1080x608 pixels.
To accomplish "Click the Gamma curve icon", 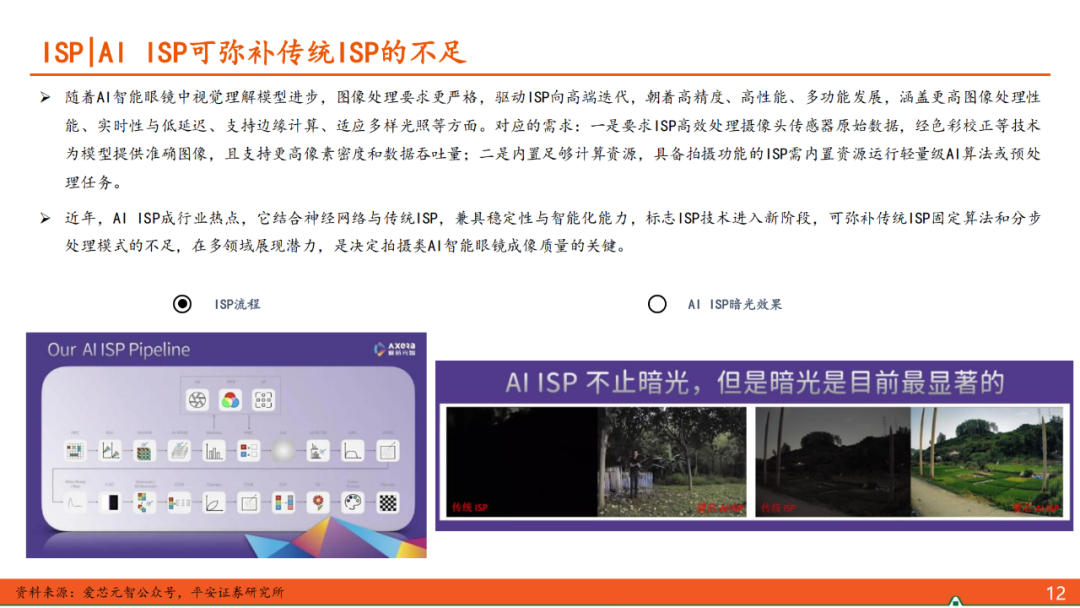I will [x=214, y=503].
